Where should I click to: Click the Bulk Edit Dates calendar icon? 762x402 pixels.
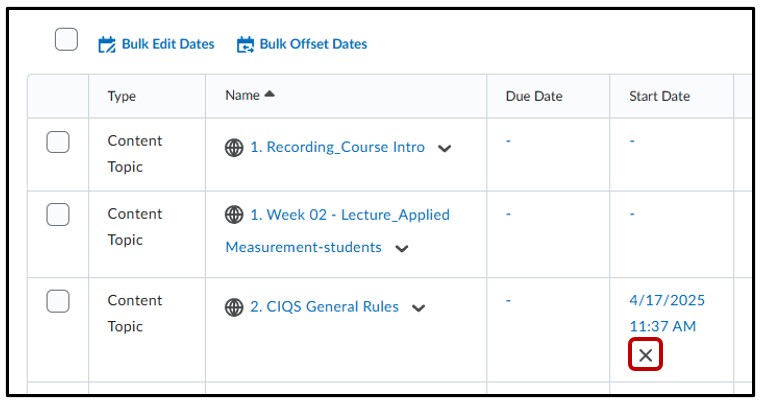coord(107,44)
